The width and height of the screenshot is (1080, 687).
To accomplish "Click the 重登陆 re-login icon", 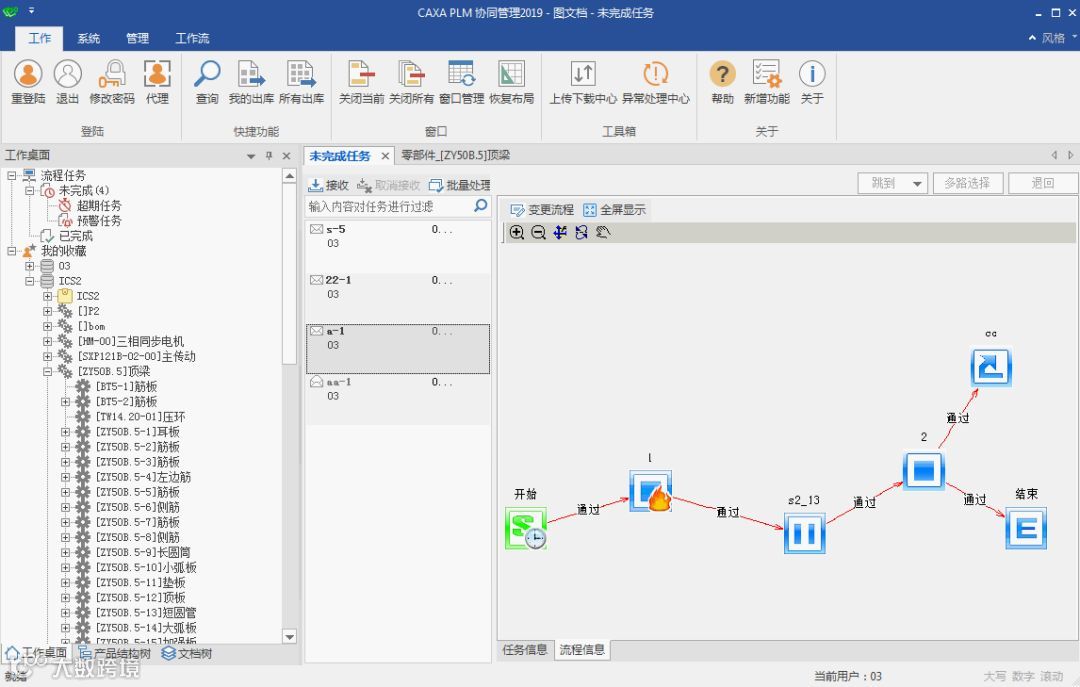I will point(28,82).
